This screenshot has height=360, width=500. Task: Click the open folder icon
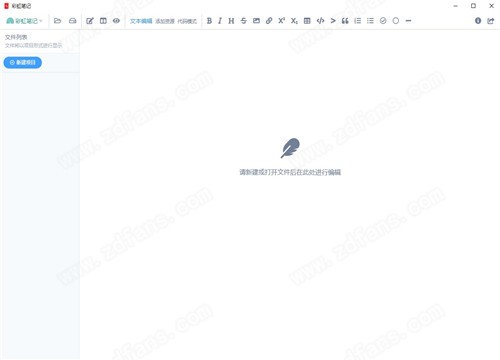pyautogui.click(x=58, y=21)
